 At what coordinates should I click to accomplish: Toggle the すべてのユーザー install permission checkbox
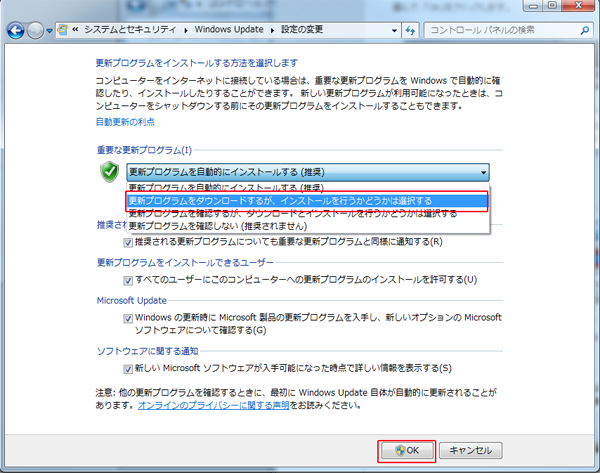coord(127,280)
